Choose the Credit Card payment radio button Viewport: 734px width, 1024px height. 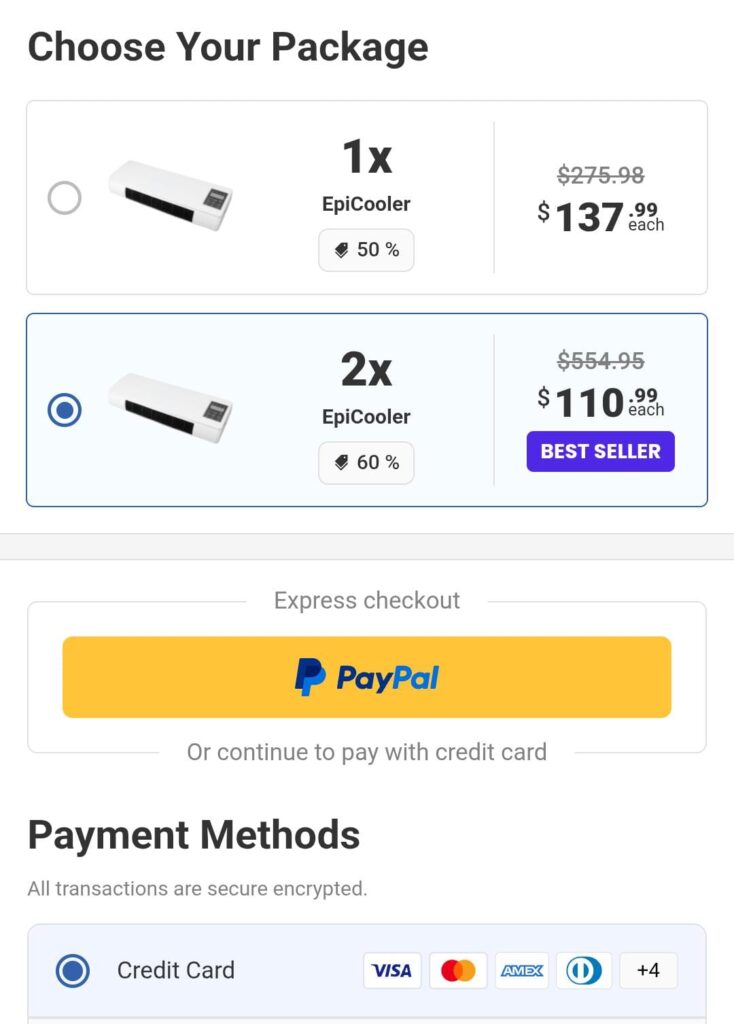pos(73,970)
